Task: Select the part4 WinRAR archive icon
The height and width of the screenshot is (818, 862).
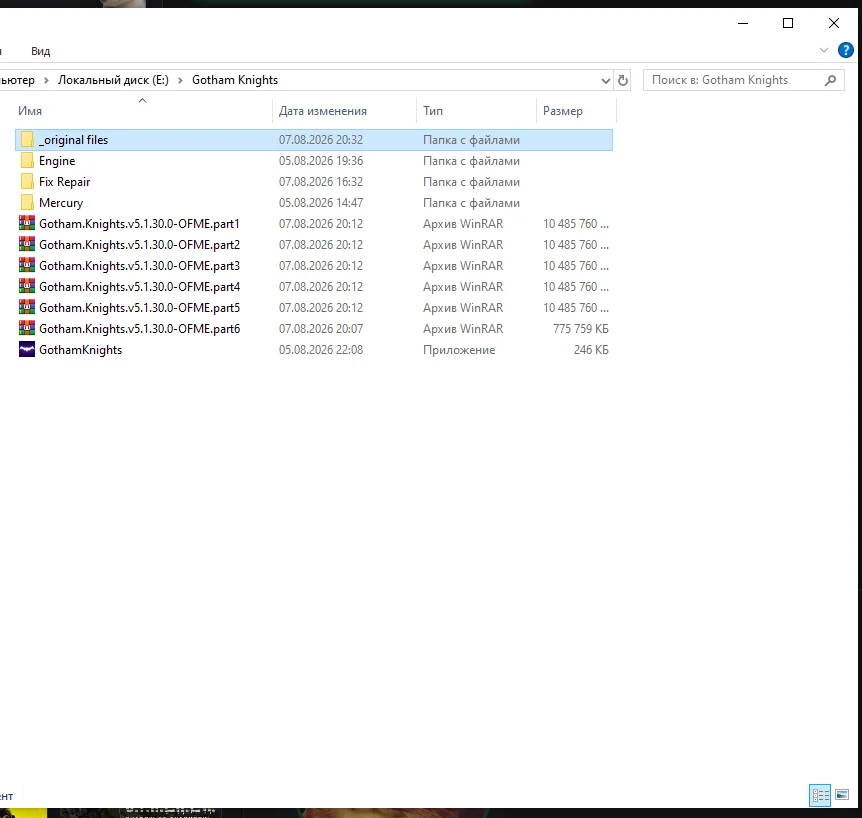Action: pos(27,286)
